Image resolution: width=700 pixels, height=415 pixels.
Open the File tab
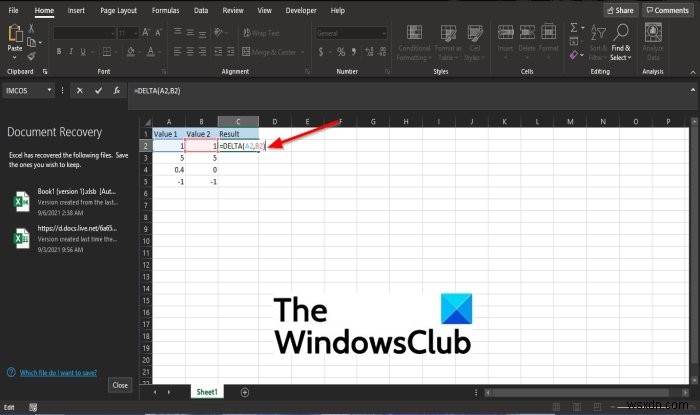13,10
